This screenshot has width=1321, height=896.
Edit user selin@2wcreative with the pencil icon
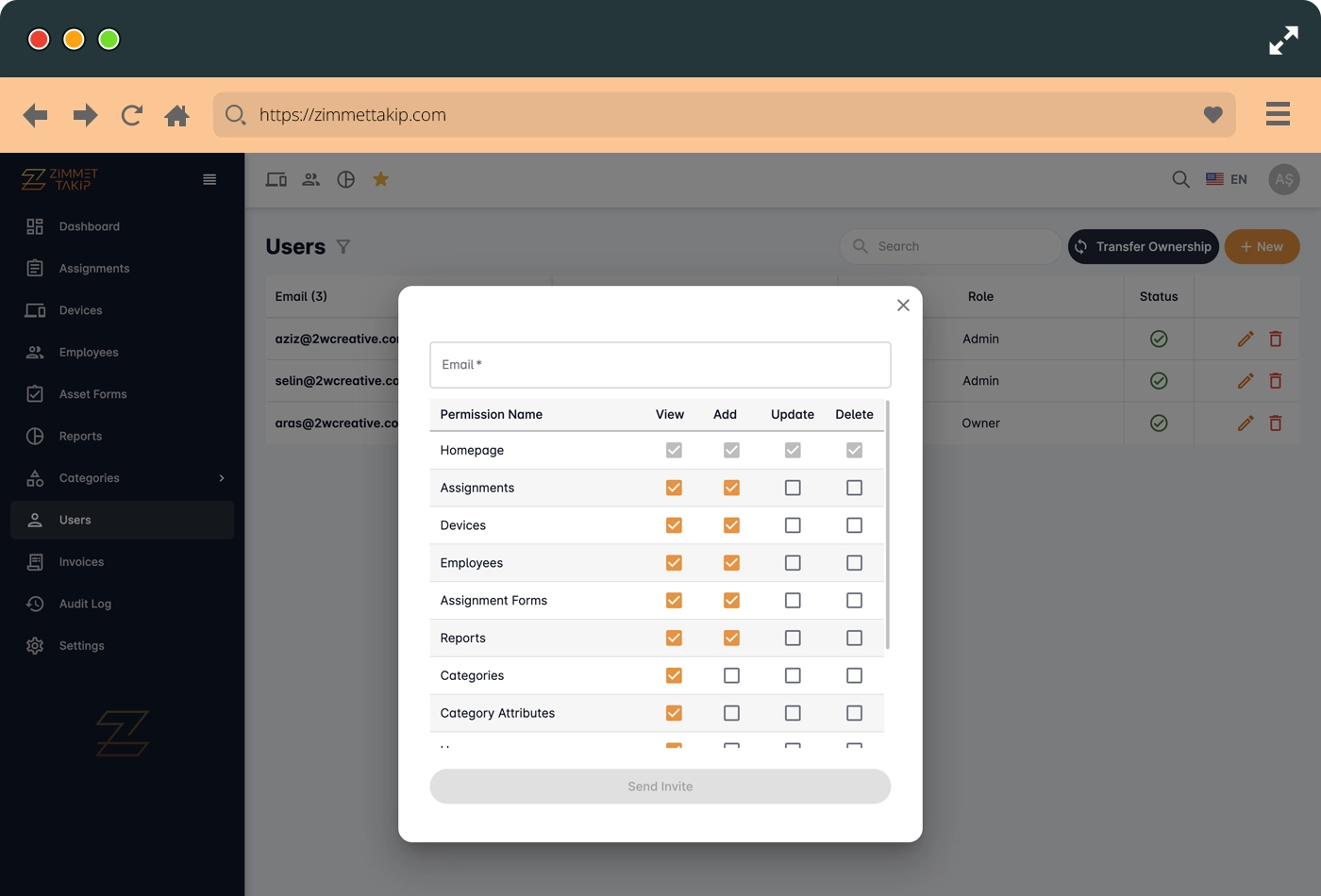1246,381
